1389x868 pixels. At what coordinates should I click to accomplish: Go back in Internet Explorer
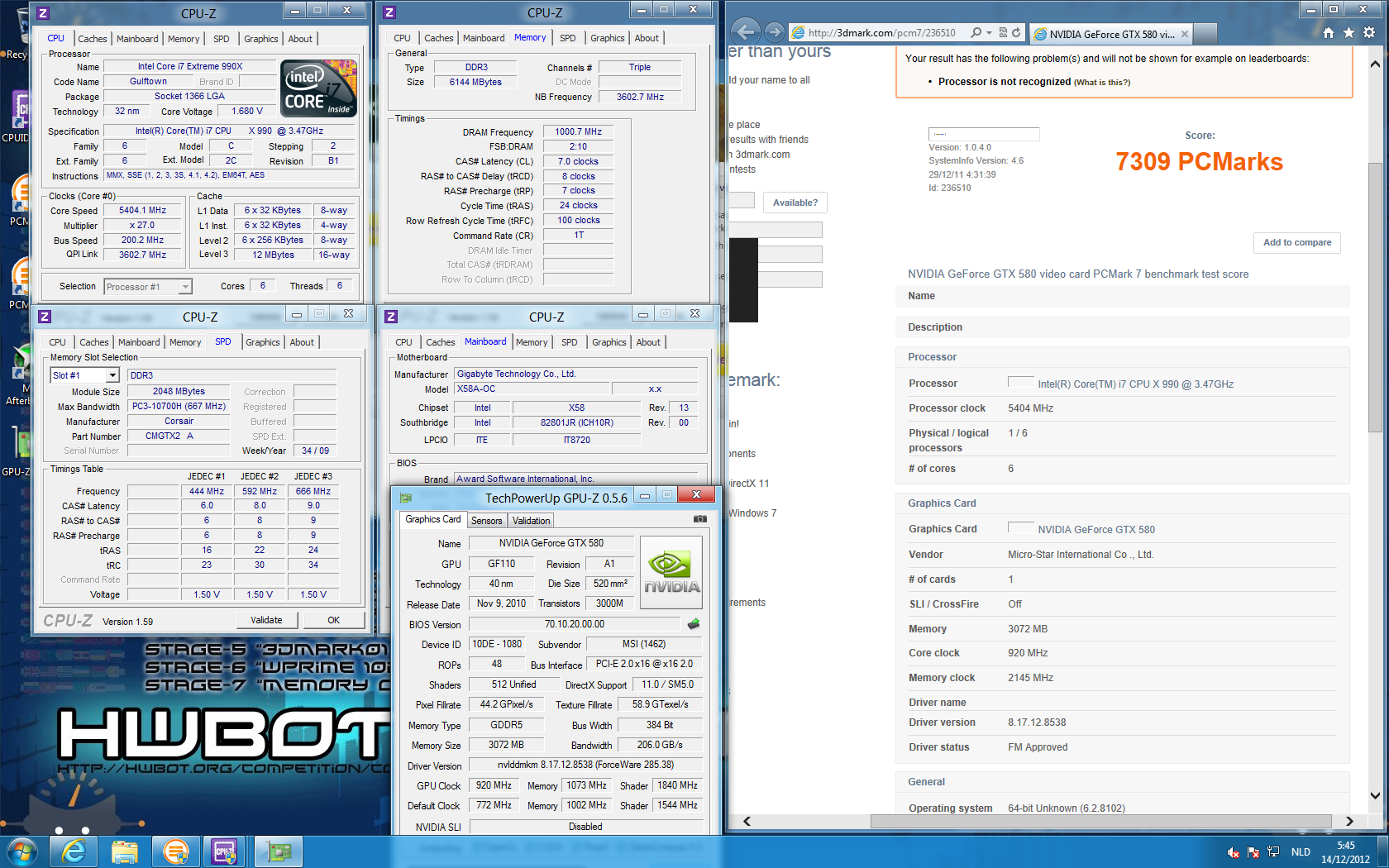coord(745,32)
